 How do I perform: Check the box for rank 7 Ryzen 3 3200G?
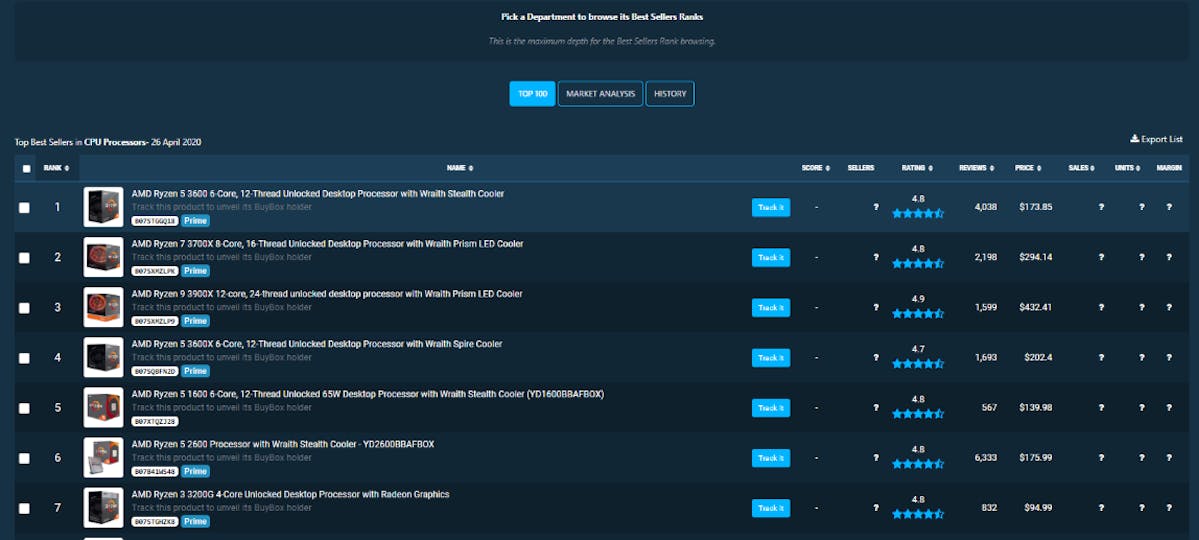(24, 508)
